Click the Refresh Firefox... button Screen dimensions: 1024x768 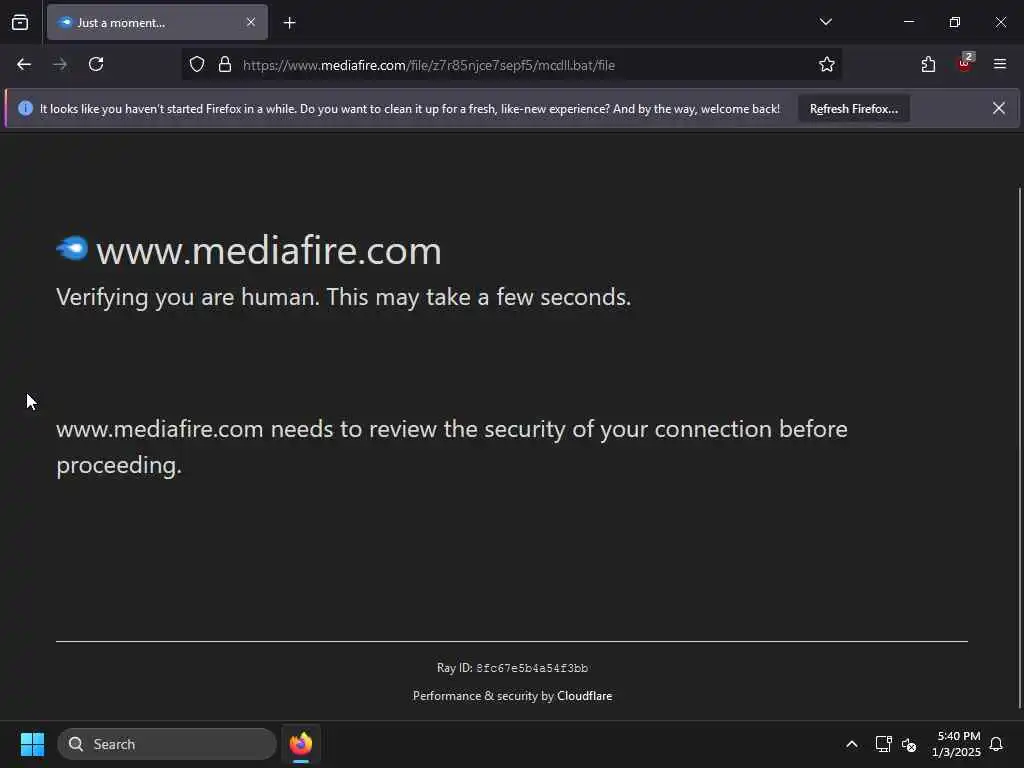pos(854,109)
